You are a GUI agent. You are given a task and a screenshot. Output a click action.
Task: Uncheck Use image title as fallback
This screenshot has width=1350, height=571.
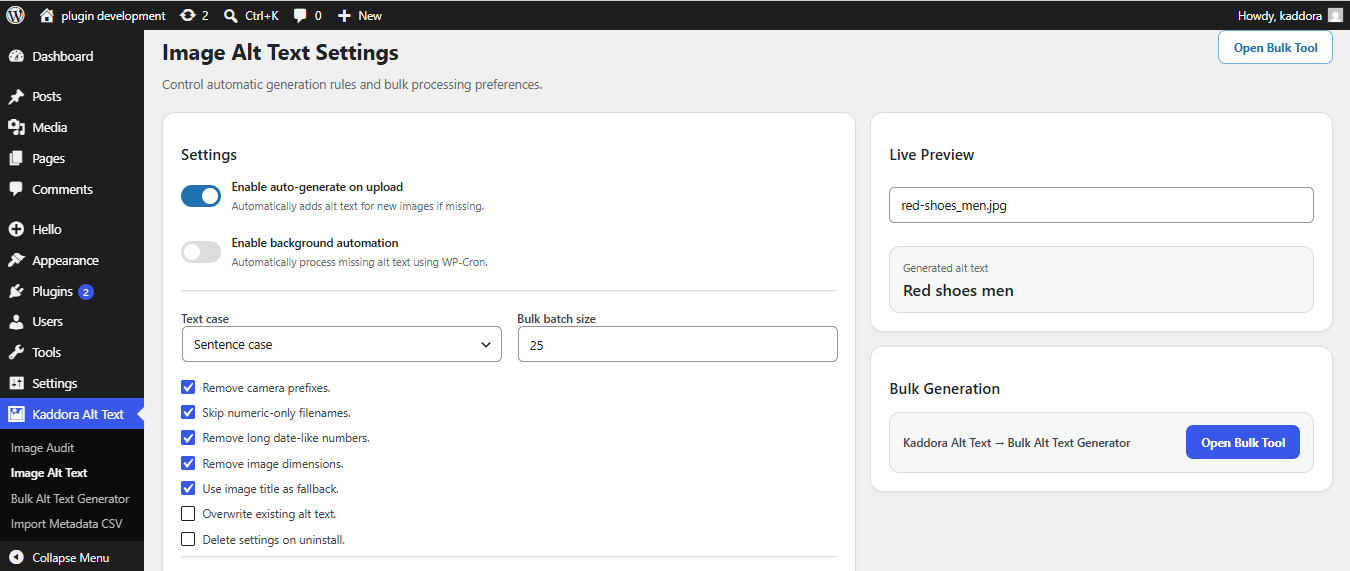point(188,489)
